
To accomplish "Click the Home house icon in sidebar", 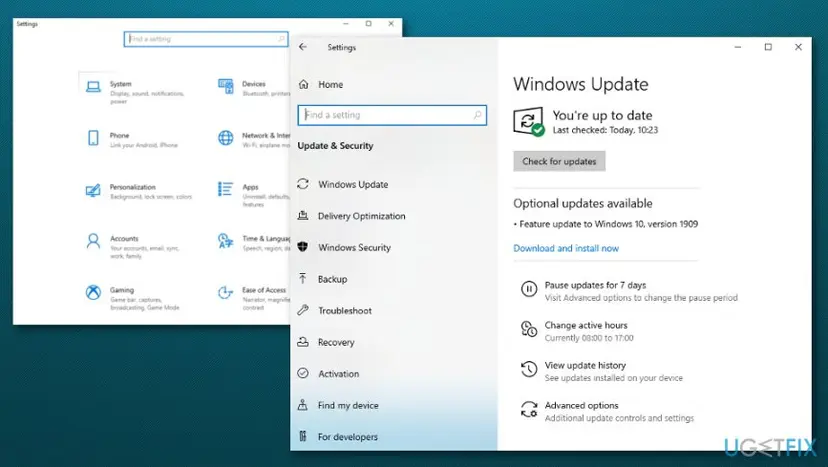I will pyautogui.click(x=304, y=84).
